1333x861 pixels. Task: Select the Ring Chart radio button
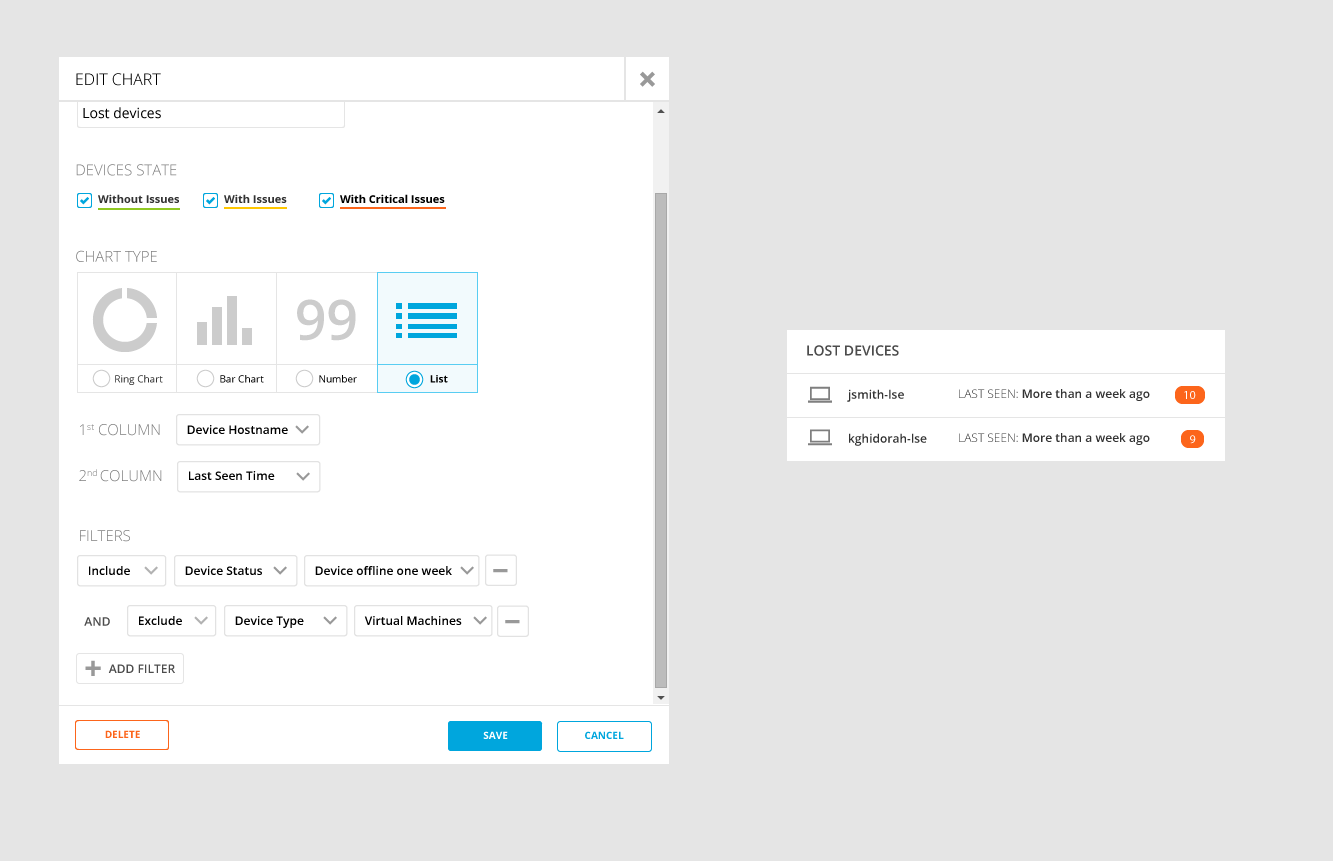(100, 379)
